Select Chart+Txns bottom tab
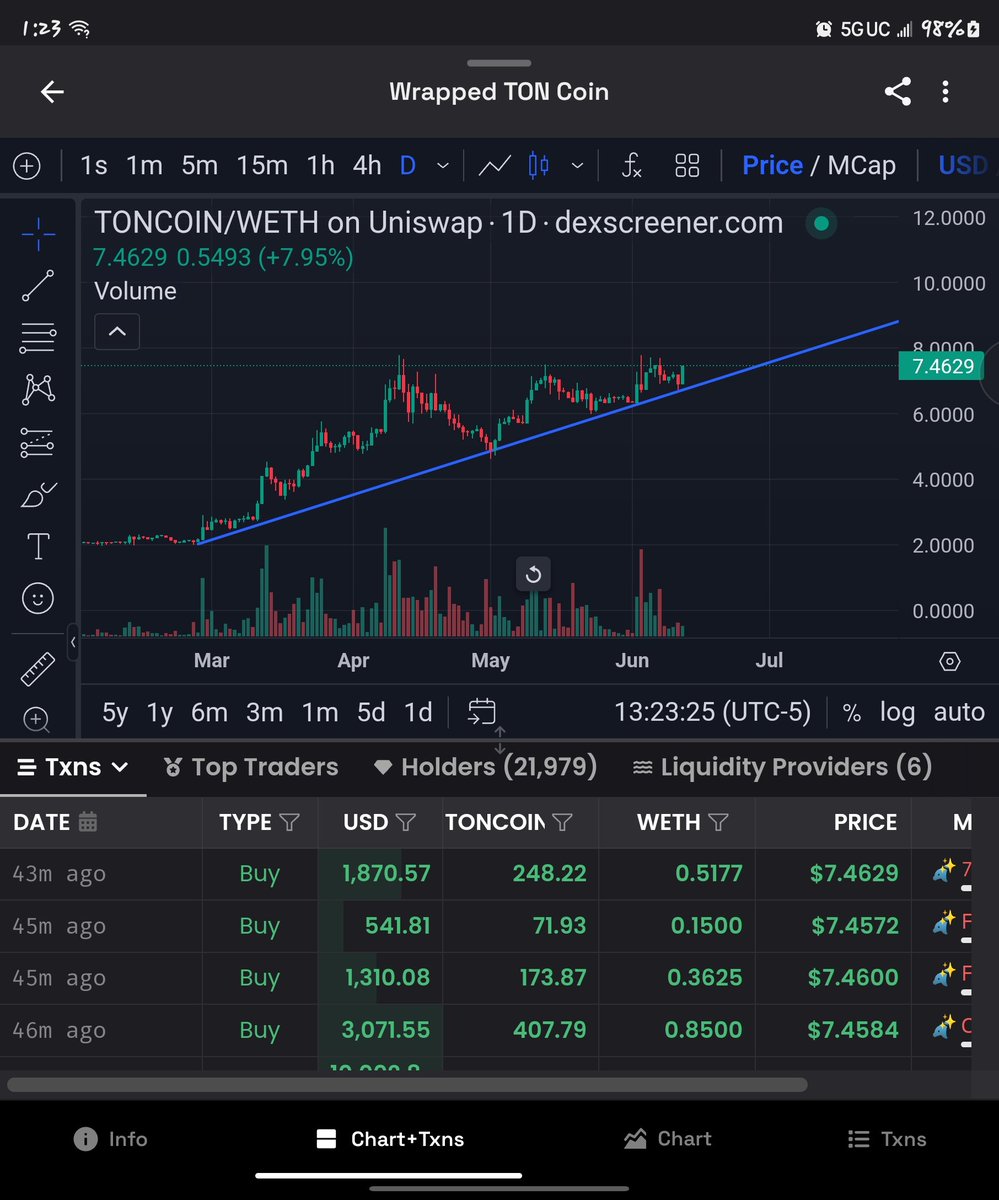Viewport: 999px width, 1200px height. coord(389,1139)
